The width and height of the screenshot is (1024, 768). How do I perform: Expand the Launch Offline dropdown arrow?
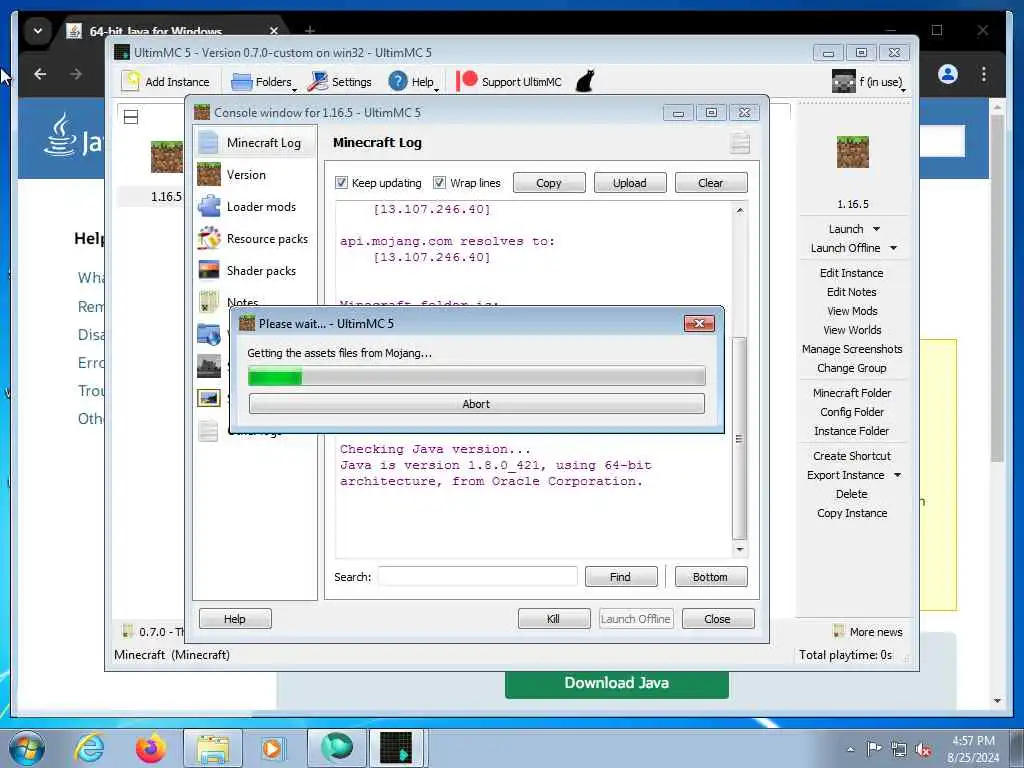893,248
